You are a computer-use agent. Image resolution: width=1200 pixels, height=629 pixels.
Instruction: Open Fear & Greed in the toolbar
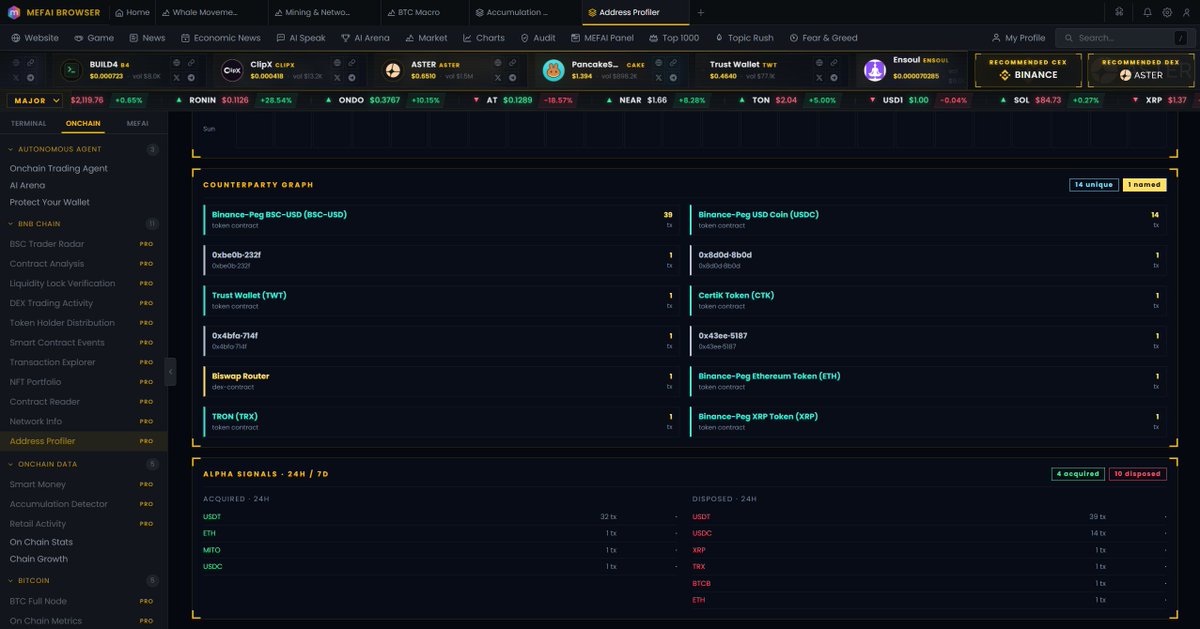tap(823, 38)
